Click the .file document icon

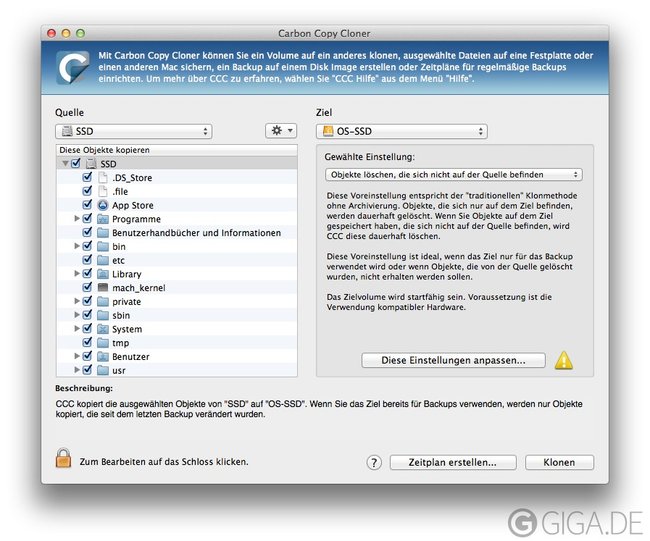tap(103, 191)
